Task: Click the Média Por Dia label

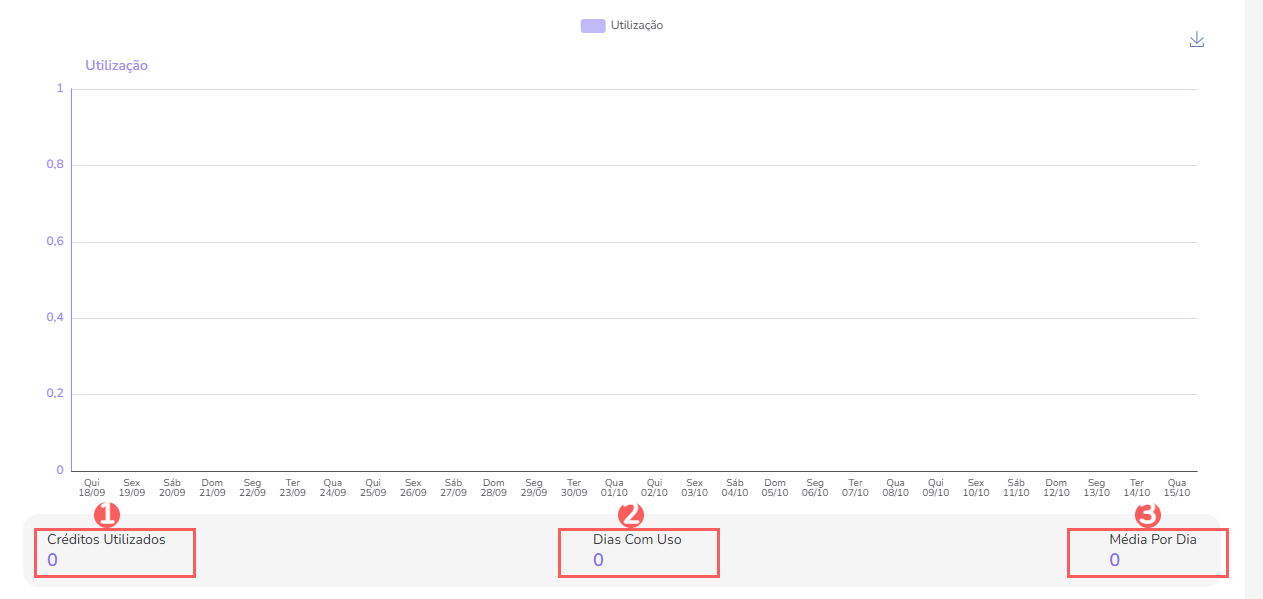Action: (1152, 539)
